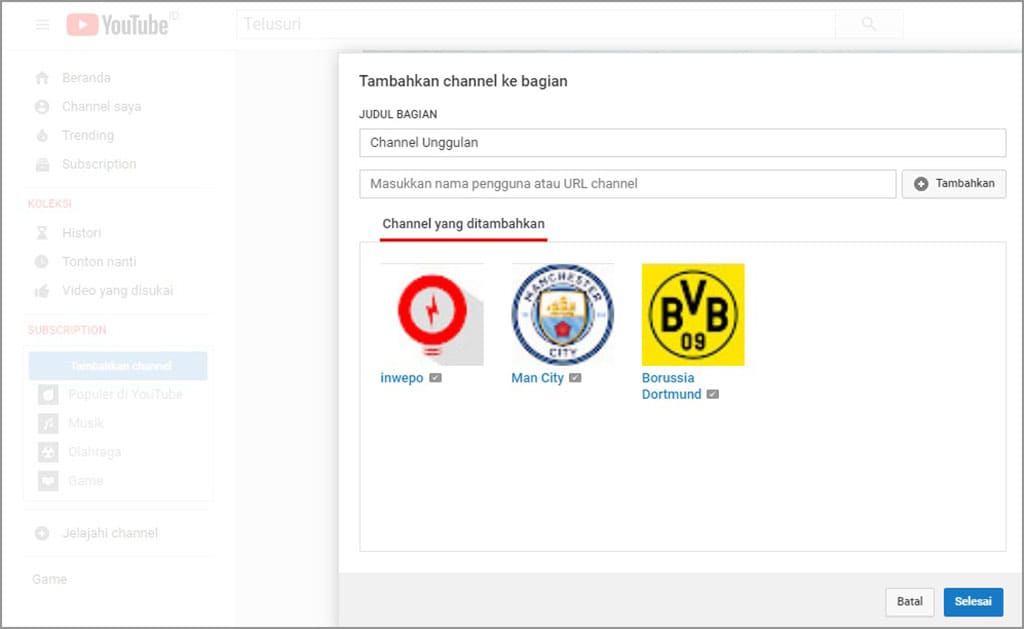Open the Man City channel link
The image size is (1024, 629).
537,378
